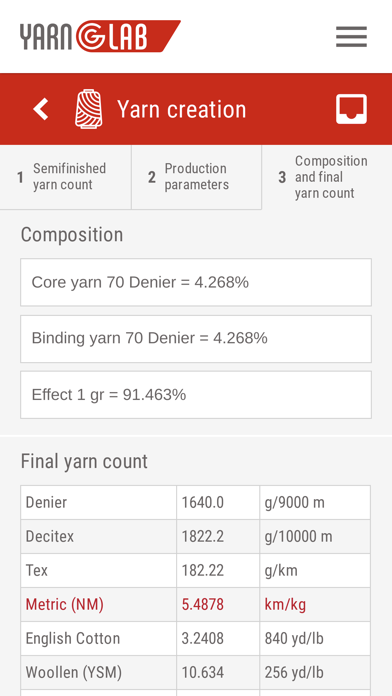Go back using the left chevron
This screenshot has width=392, height=696.
coord(40,109)
